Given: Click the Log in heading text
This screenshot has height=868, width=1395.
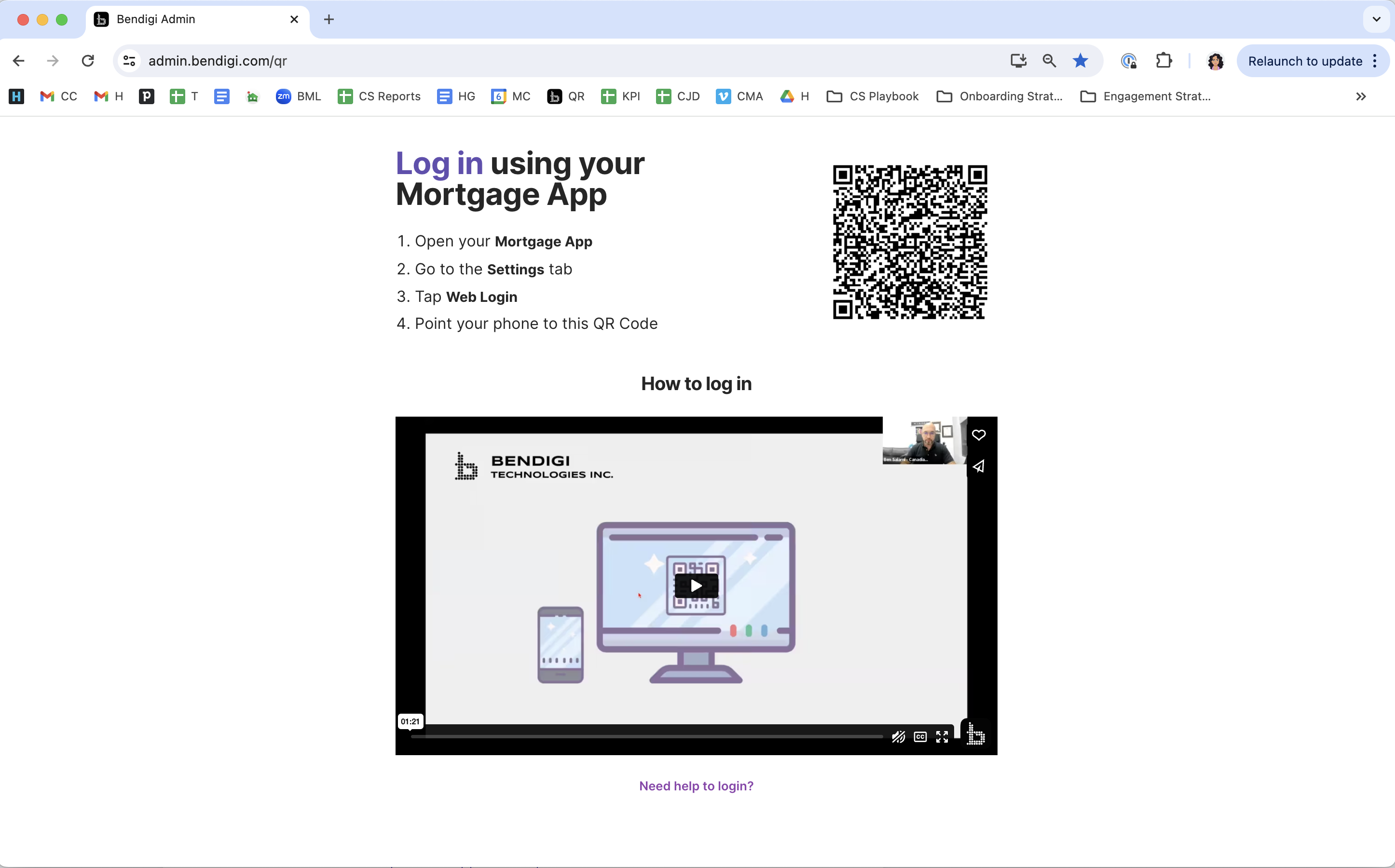Looking at the screenshot, I should click(x=439, y=163).
